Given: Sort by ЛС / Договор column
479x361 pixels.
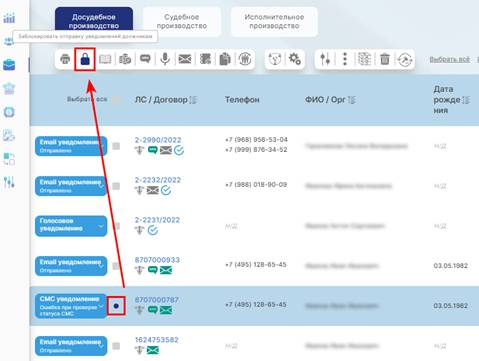Looking at the screenshot, I should 193,100.
